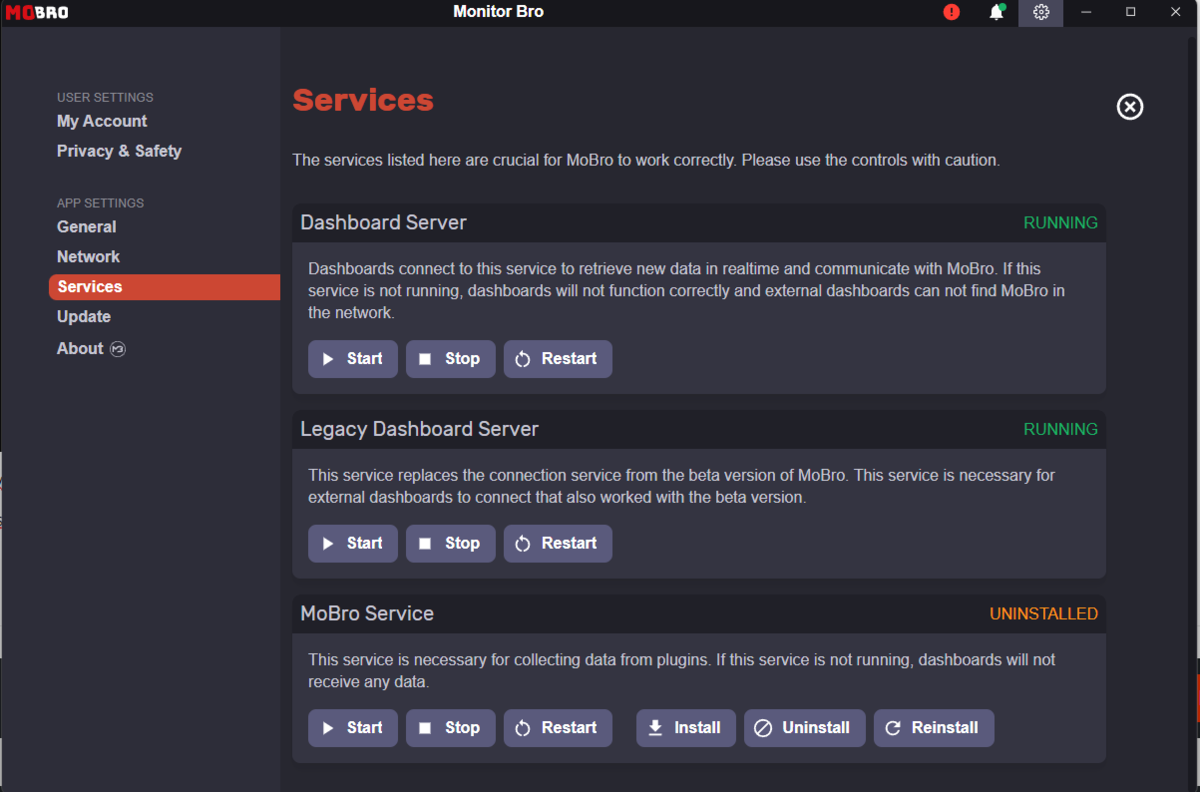
Task: Stop the Legacy Dashboard Server
Action: click(x=451, y=544)
